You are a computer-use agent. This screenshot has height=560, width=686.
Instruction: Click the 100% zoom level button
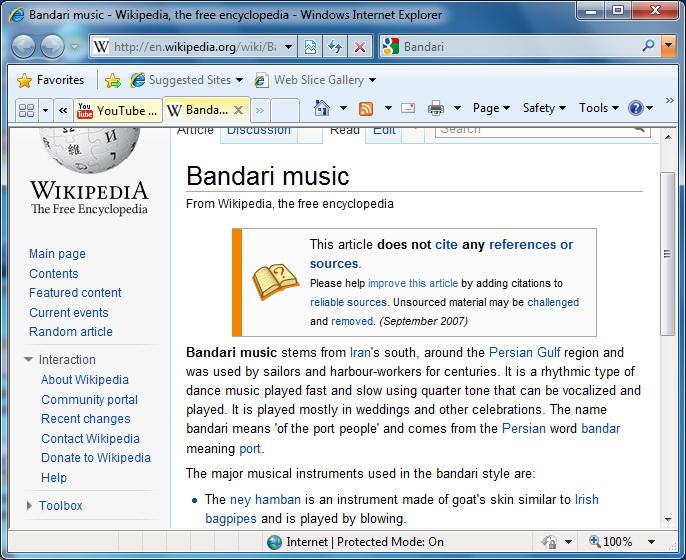click(611, 542)
